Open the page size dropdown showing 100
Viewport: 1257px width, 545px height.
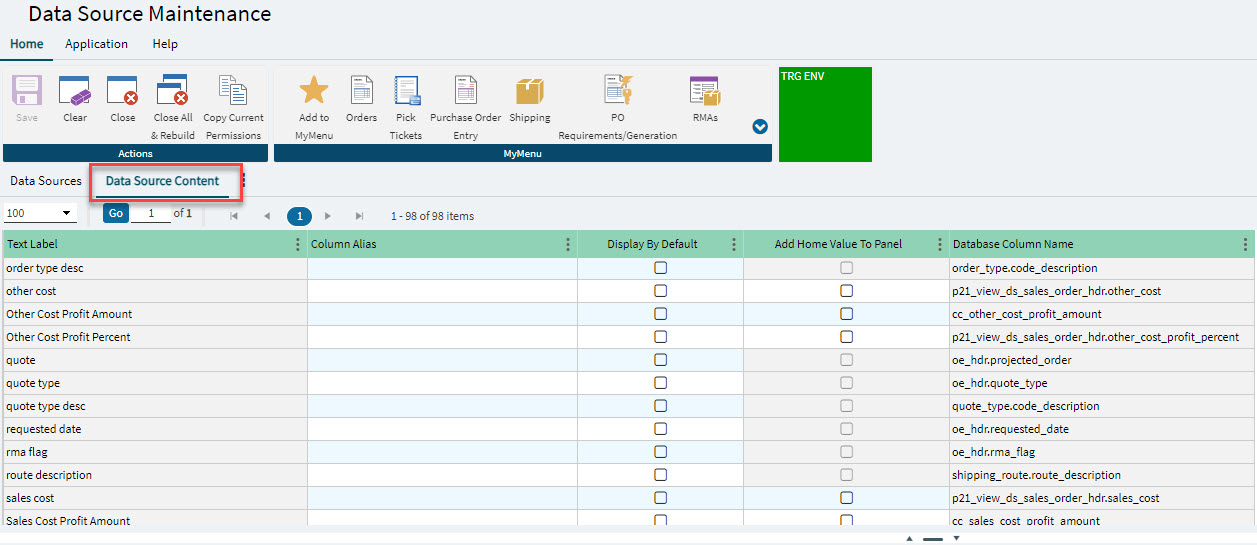coord(40,214)
